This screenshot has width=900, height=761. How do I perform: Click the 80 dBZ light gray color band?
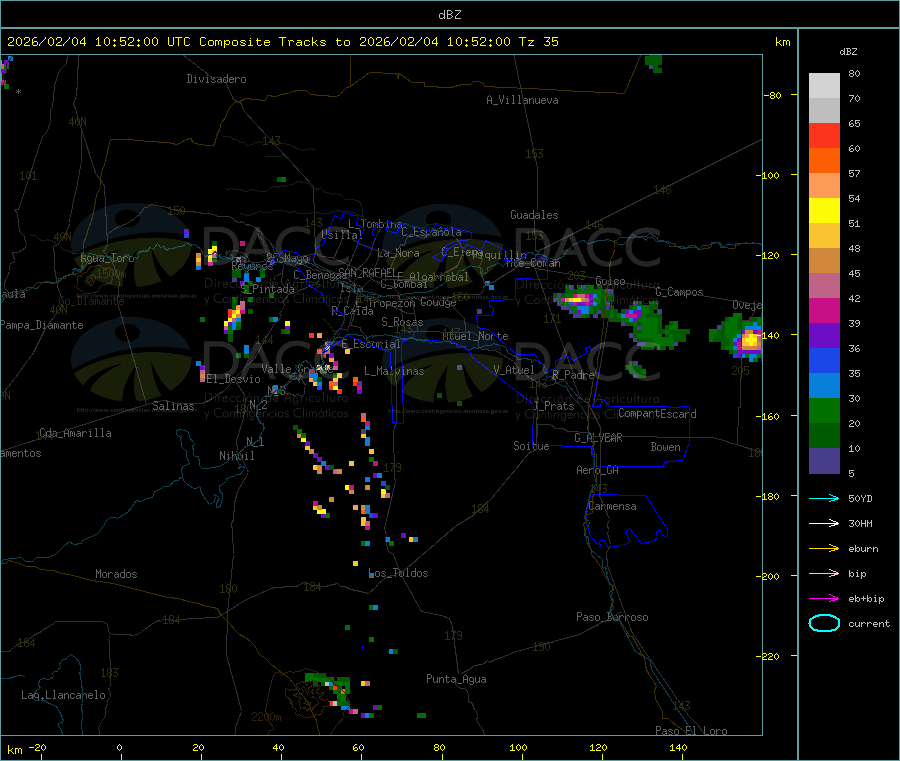[824, 86]
